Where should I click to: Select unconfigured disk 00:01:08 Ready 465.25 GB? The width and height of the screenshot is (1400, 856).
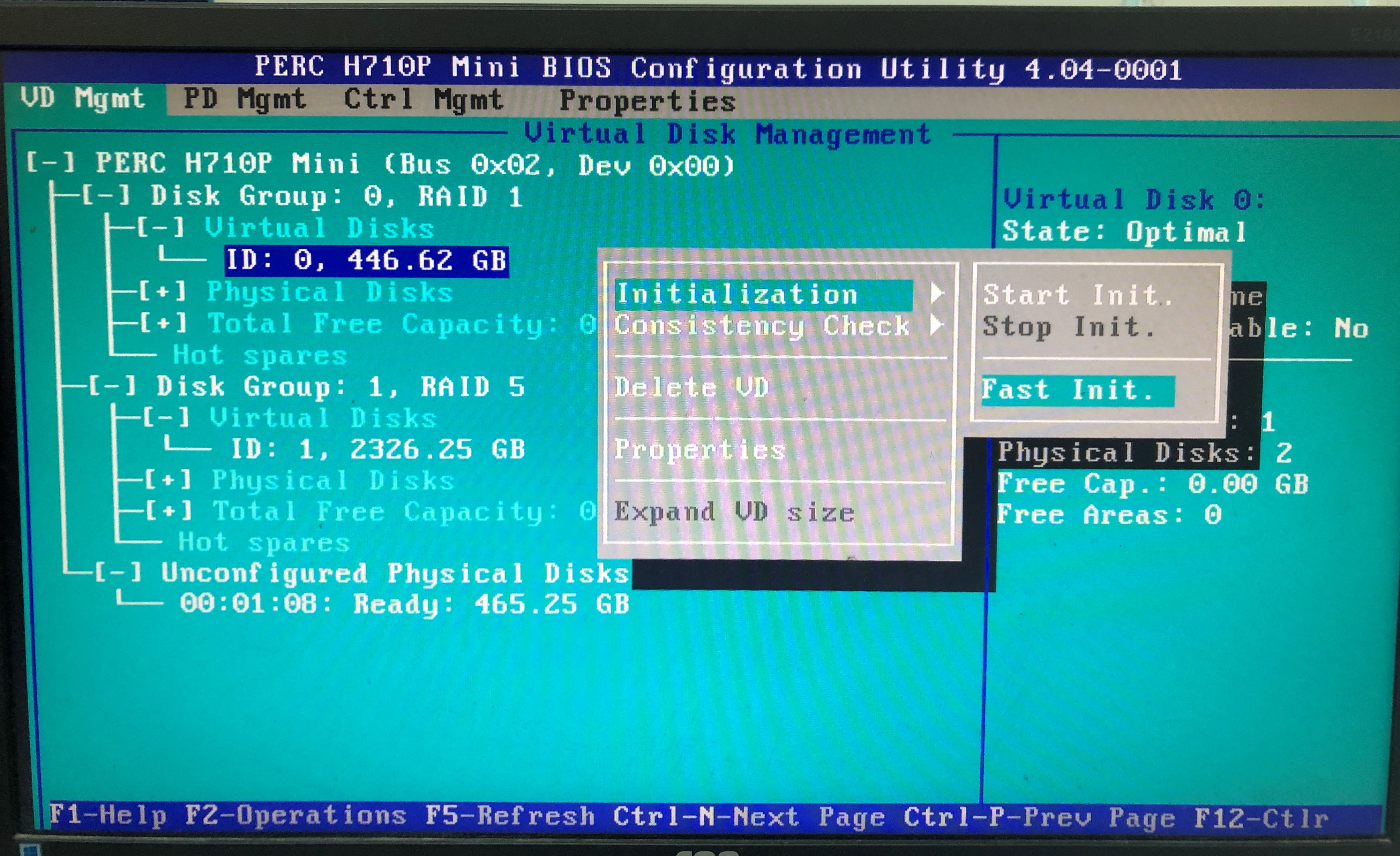click(x=405, y=604)
